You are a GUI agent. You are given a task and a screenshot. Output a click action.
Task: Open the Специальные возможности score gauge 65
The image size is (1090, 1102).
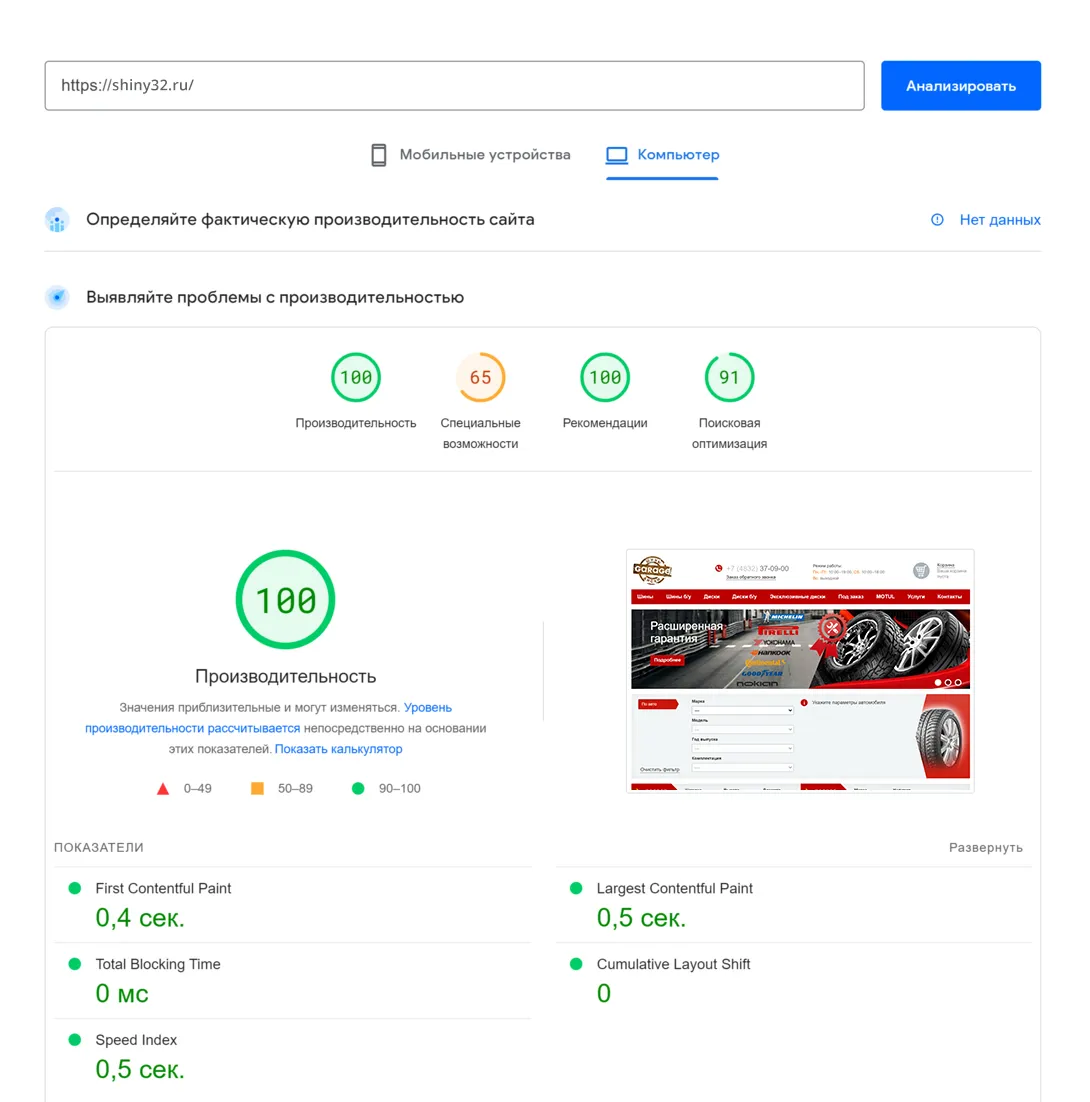(x=480, y=377)
